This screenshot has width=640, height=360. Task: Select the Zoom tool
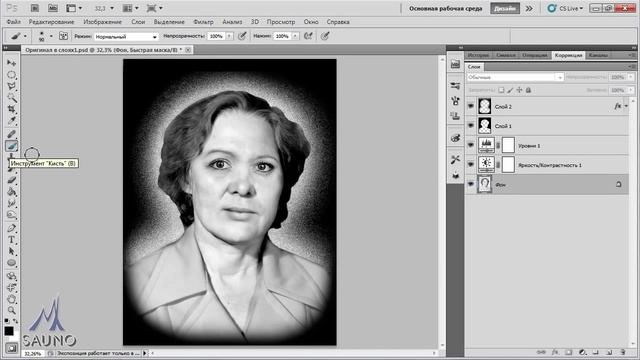[11, 311]
